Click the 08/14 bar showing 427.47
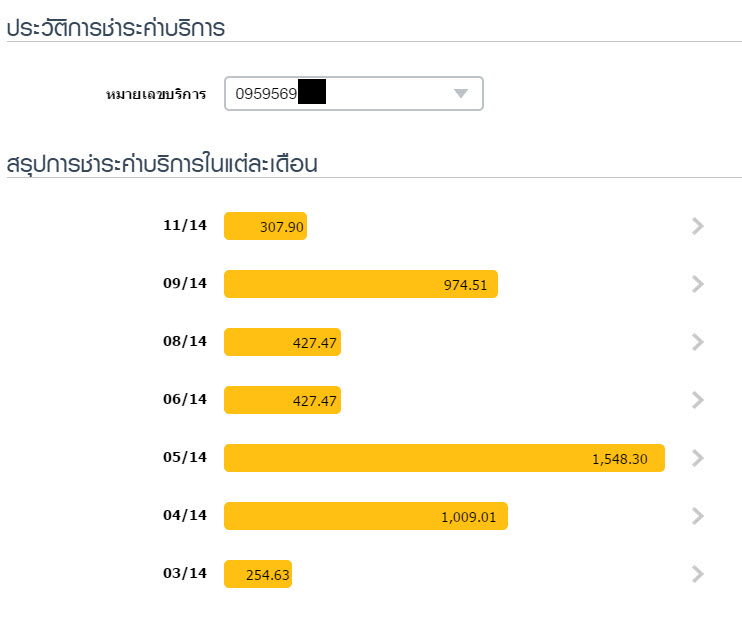The height and width of the screenshot is (617, 742). point(282,342)
